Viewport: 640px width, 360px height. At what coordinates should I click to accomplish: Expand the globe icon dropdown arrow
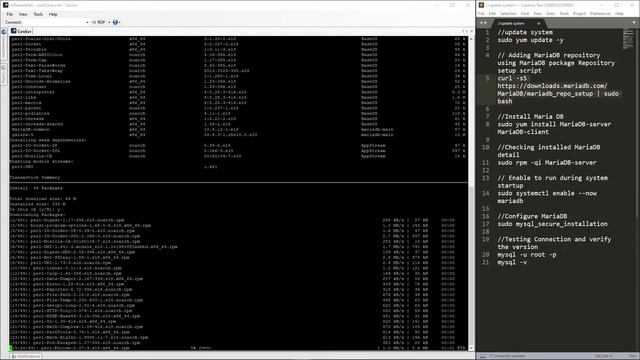click(x=119, y=22)
